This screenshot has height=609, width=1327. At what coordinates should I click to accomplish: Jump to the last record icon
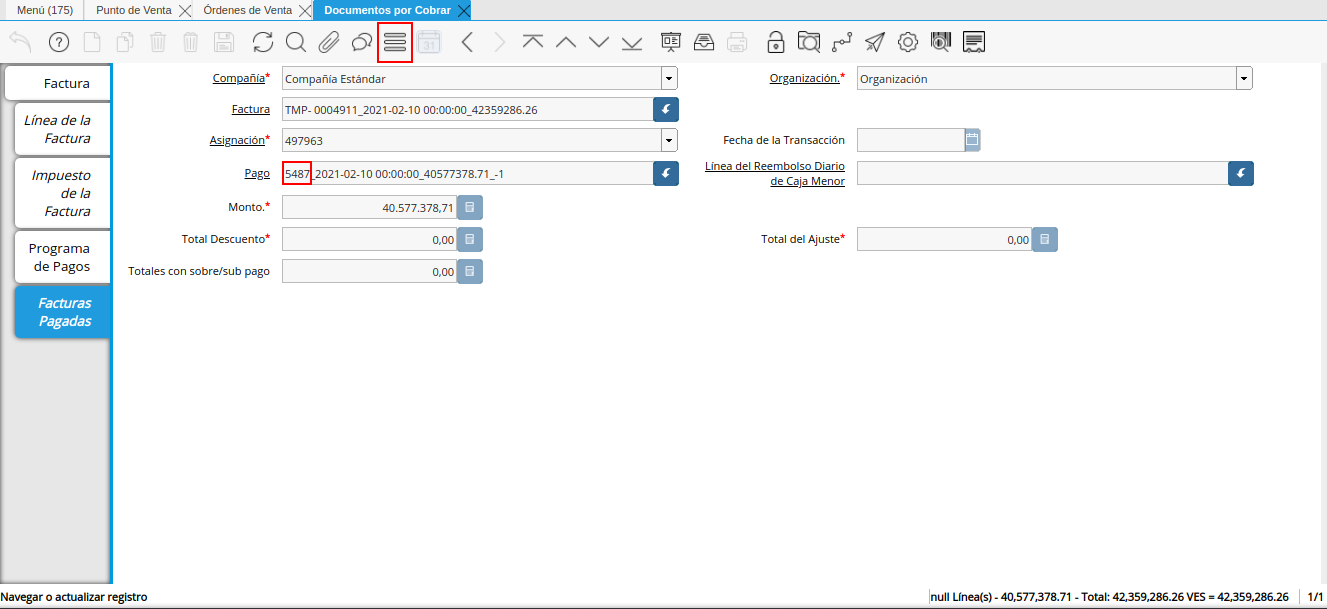pyautogui.click(x=632, y=42)
